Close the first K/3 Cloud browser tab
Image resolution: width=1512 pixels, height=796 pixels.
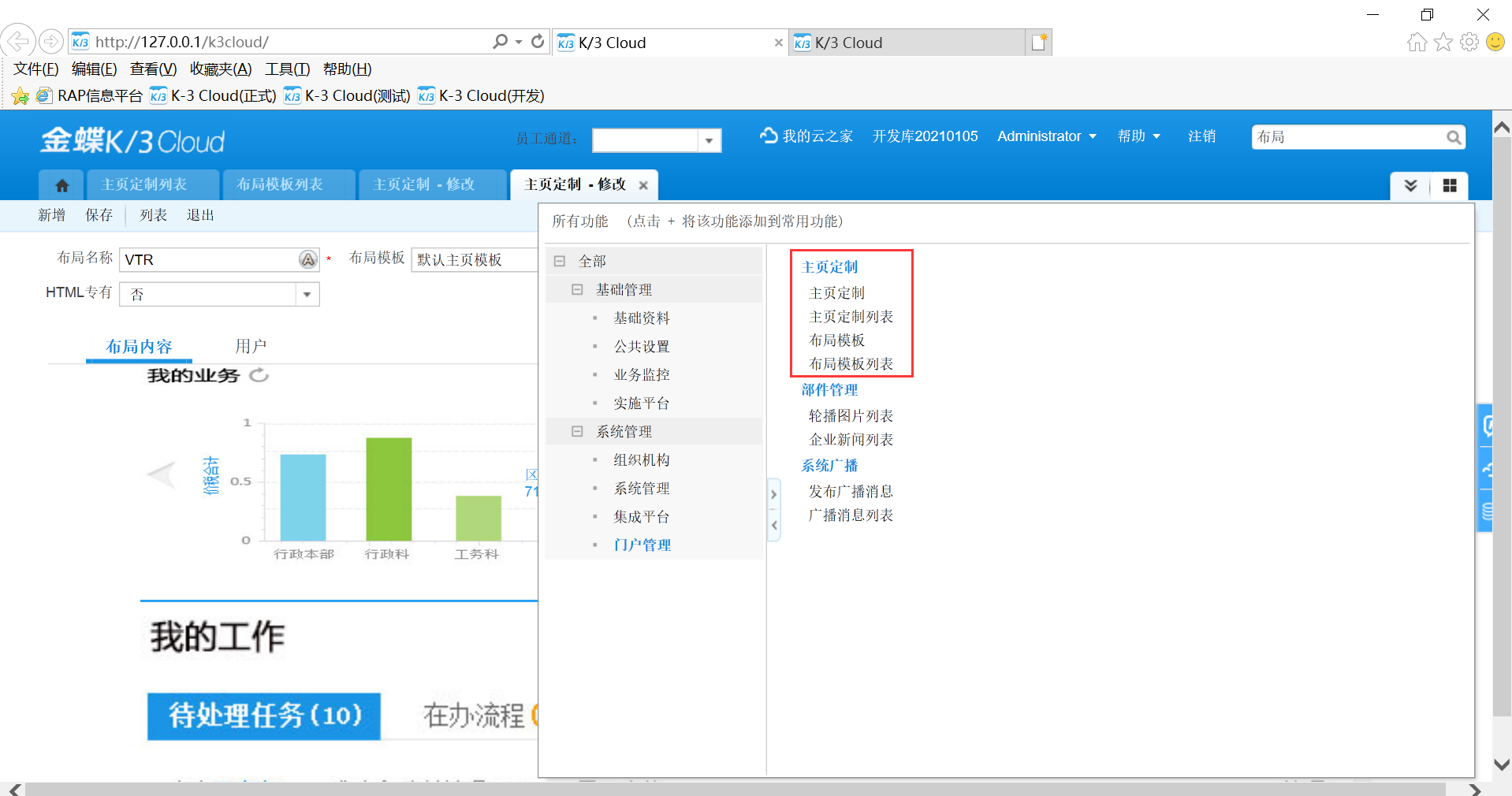click(x=779, y=43)
